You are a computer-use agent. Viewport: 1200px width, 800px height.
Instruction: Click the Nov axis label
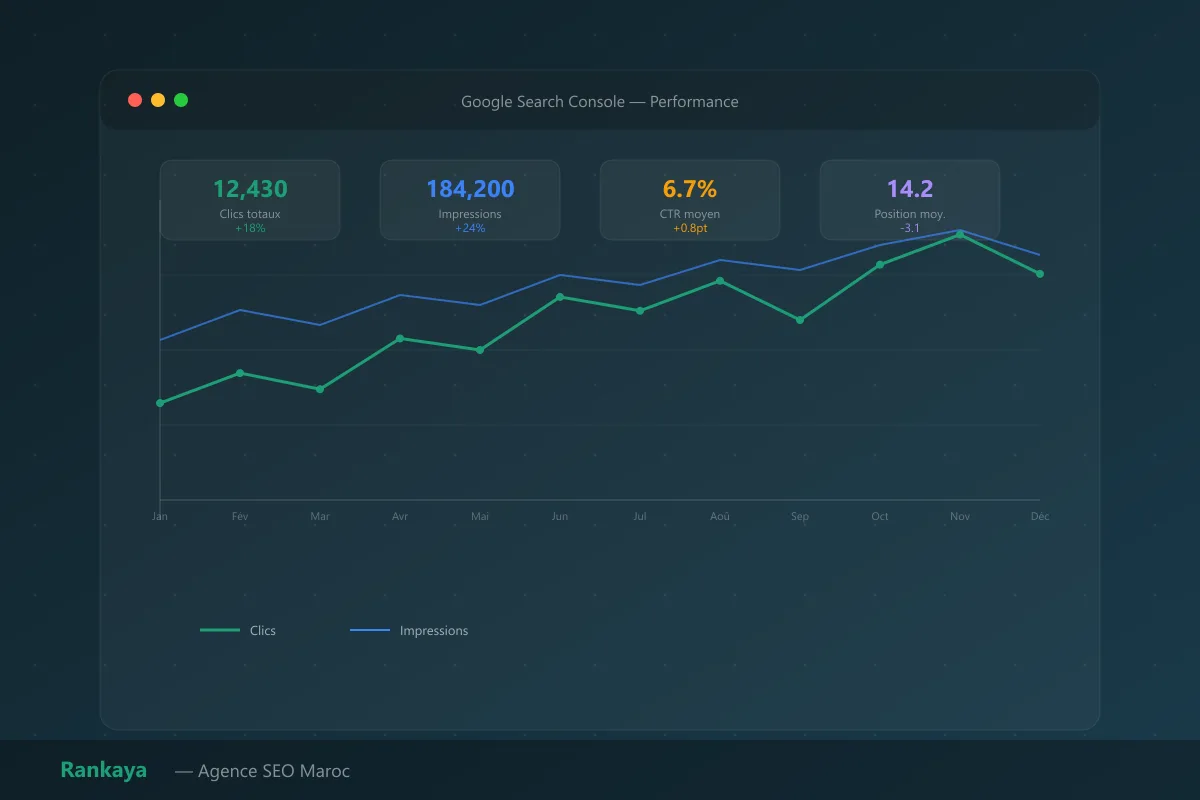(x=960, y=516)
